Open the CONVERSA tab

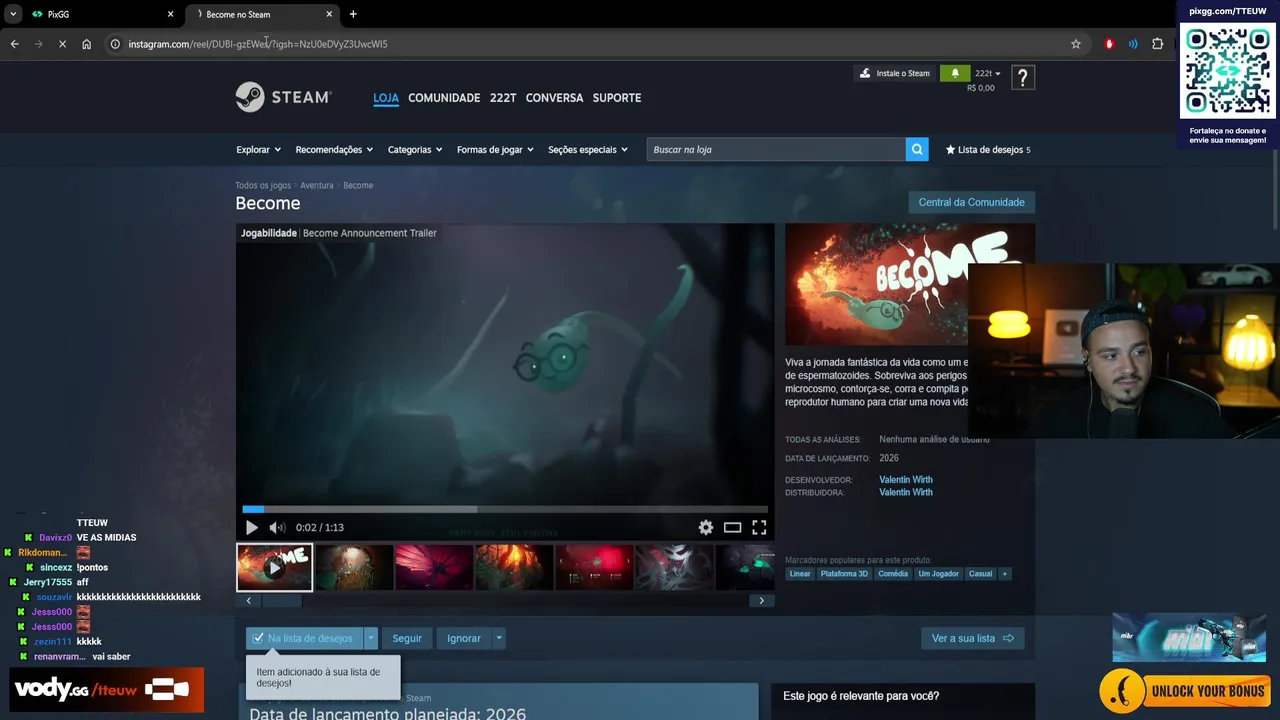(554, 98)
